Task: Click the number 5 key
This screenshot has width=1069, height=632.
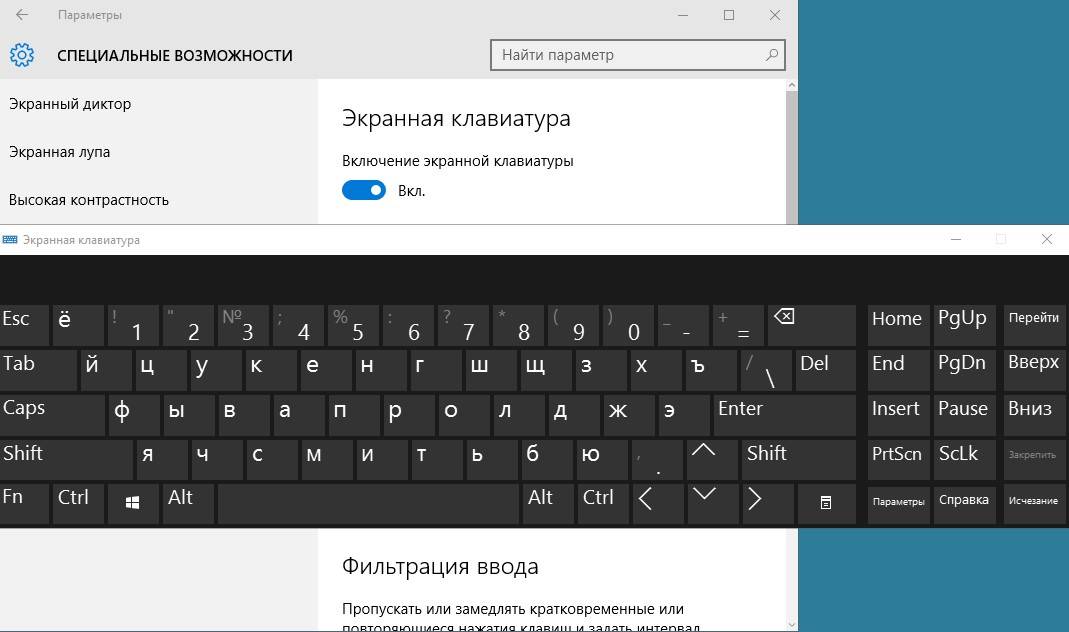Action: pyautogui.click(x=353, y=325)
